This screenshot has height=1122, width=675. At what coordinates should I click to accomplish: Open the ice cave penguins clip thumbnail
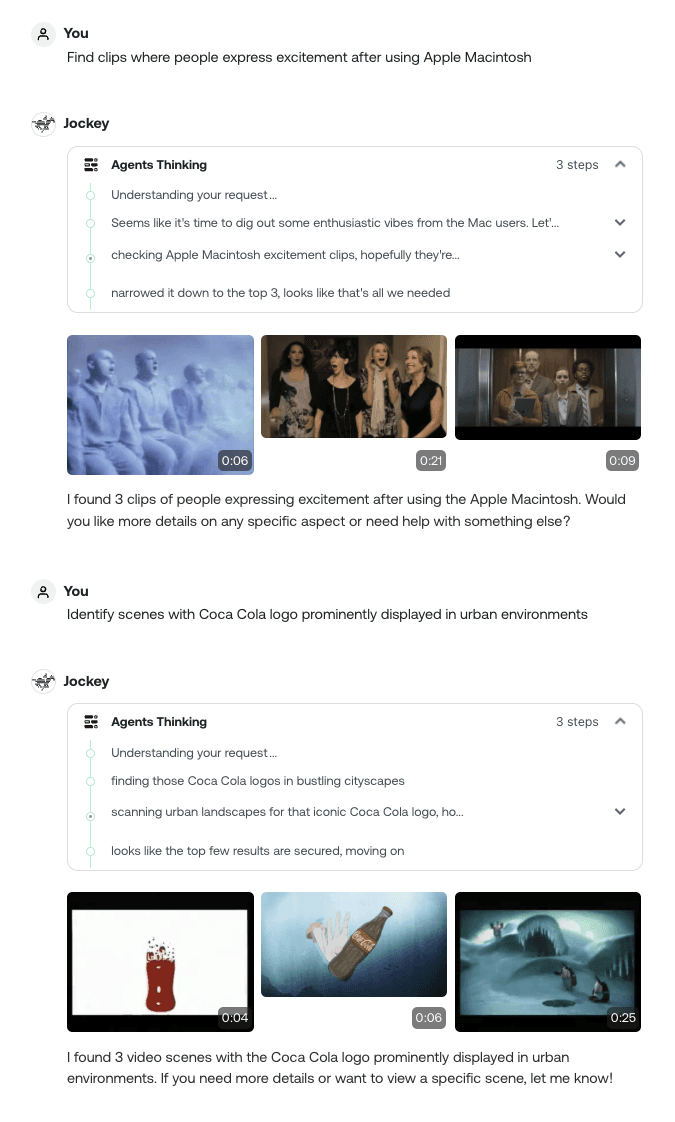pyautogui.click(x=548, y=962)
